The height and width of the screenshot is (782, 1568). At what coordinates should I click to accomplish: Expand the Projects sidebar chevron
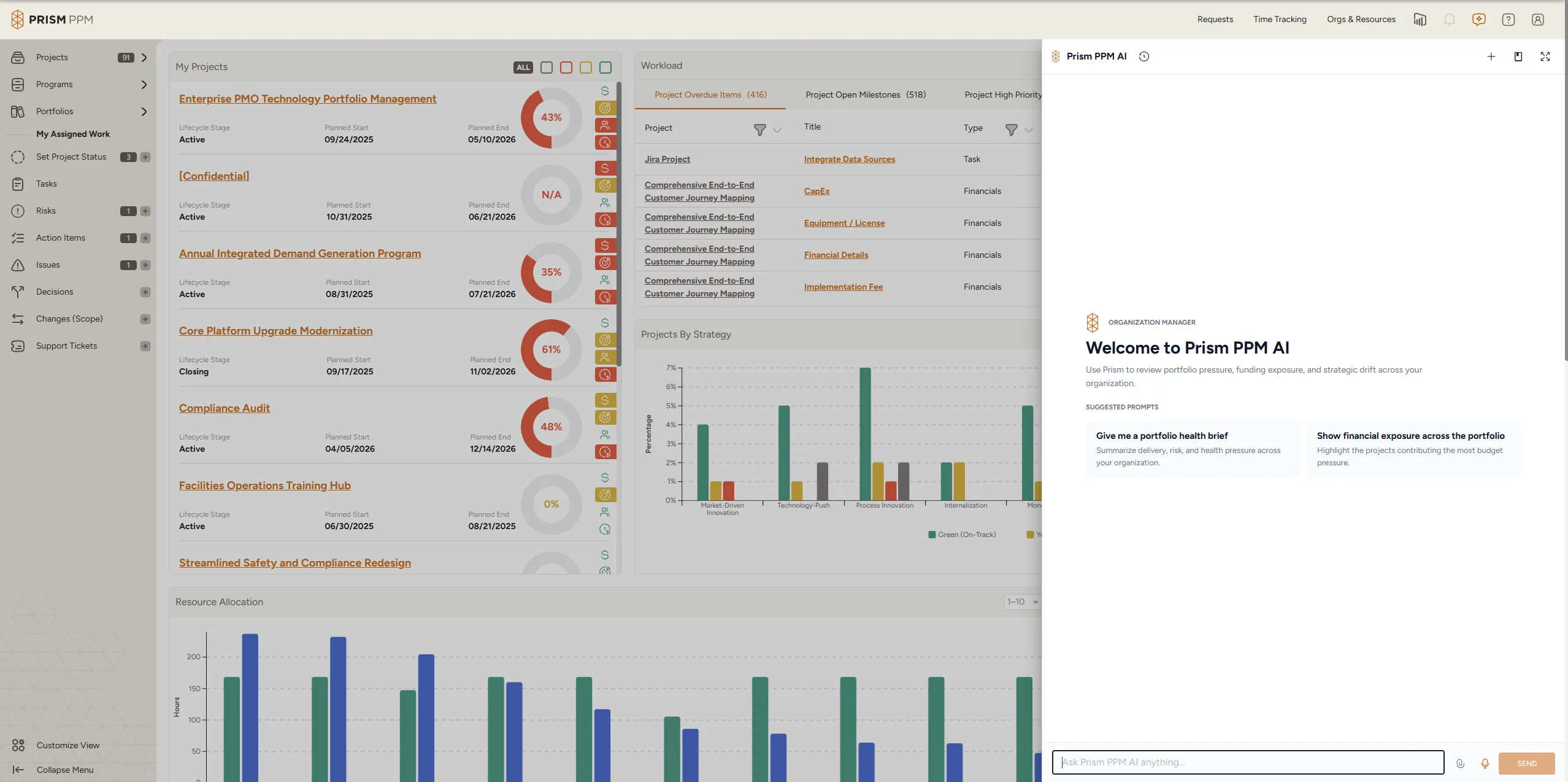(144, 58)
